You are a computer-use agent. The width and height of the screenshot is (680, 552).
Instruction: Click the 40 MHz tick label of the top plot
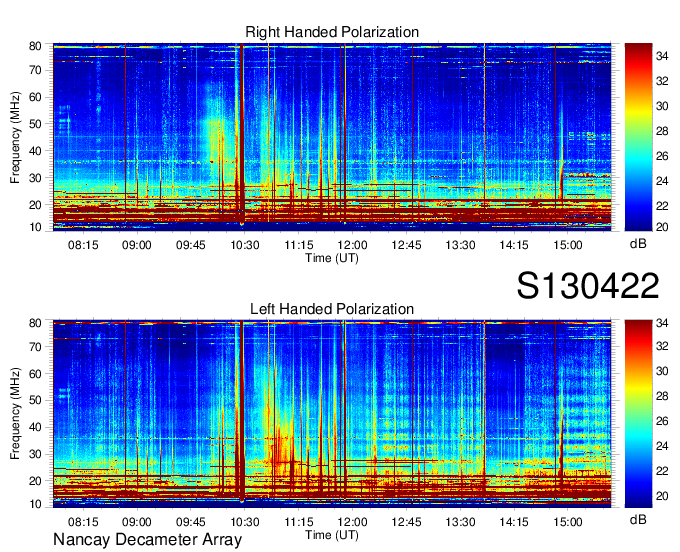click(x=35, y=151)
